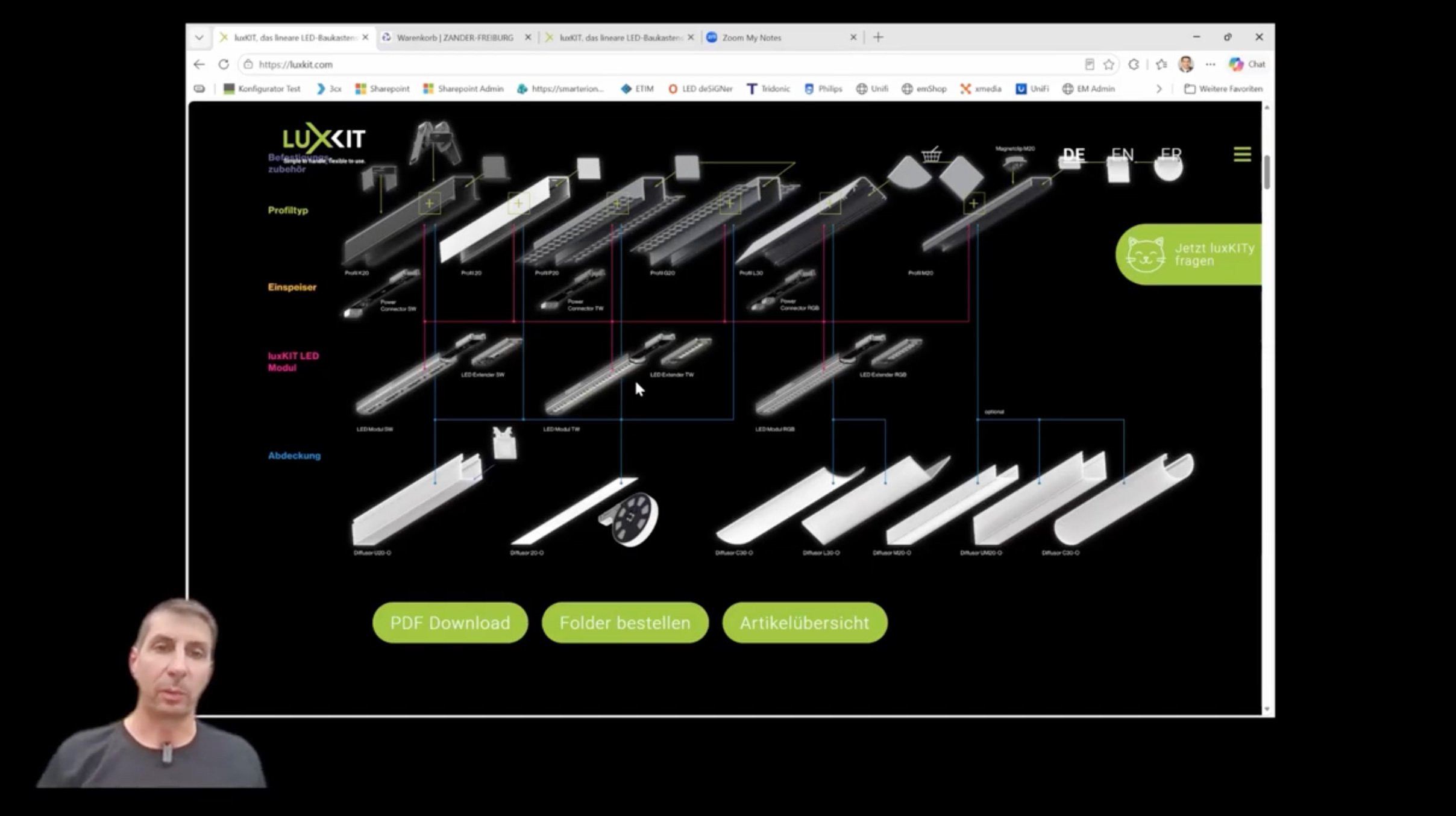Image resolution: width=1456 pixels, height=816 pixels.
Task: Click the luxKIT logo
Action: (x=324, y=139)
